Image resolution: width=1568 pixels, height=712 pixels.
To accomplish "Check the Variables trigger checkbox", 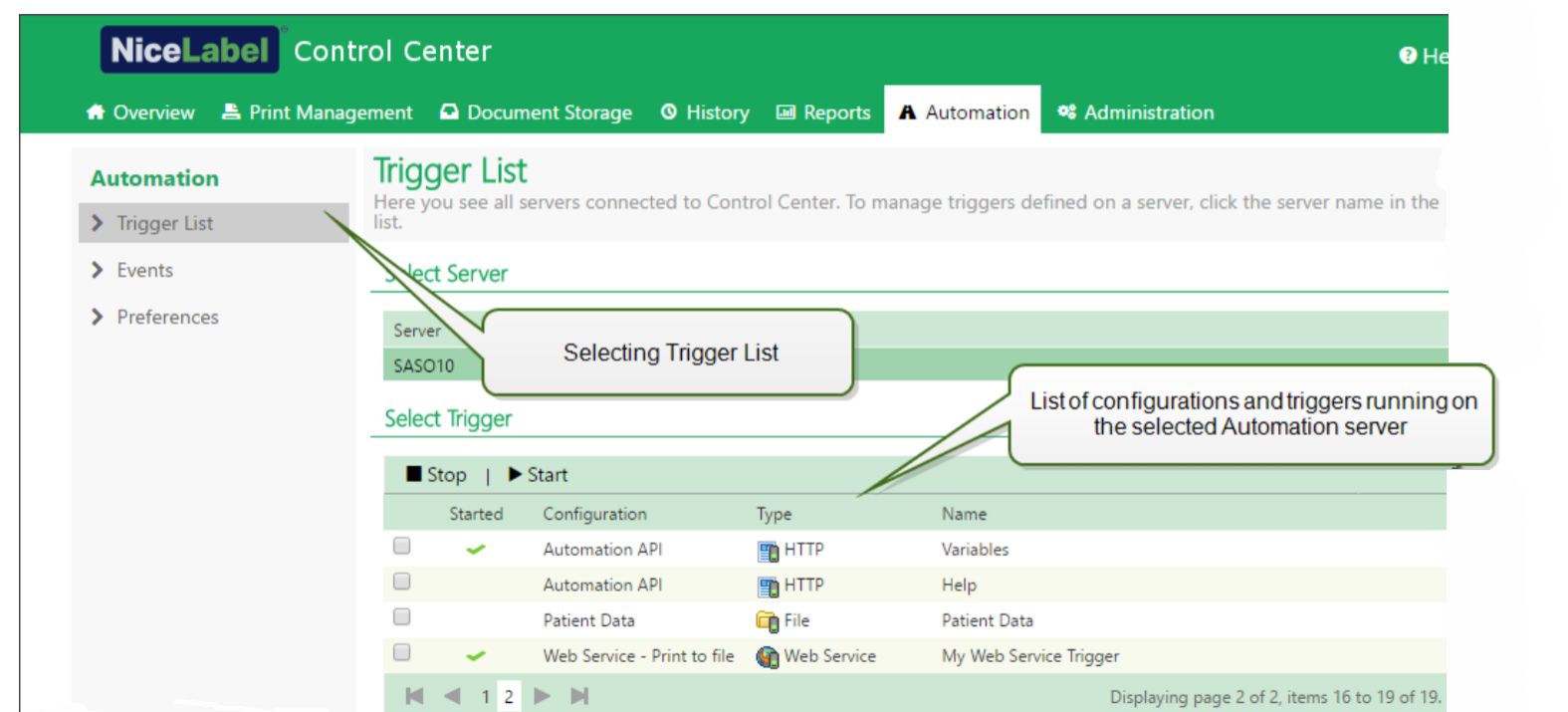I will coord(401,546).
